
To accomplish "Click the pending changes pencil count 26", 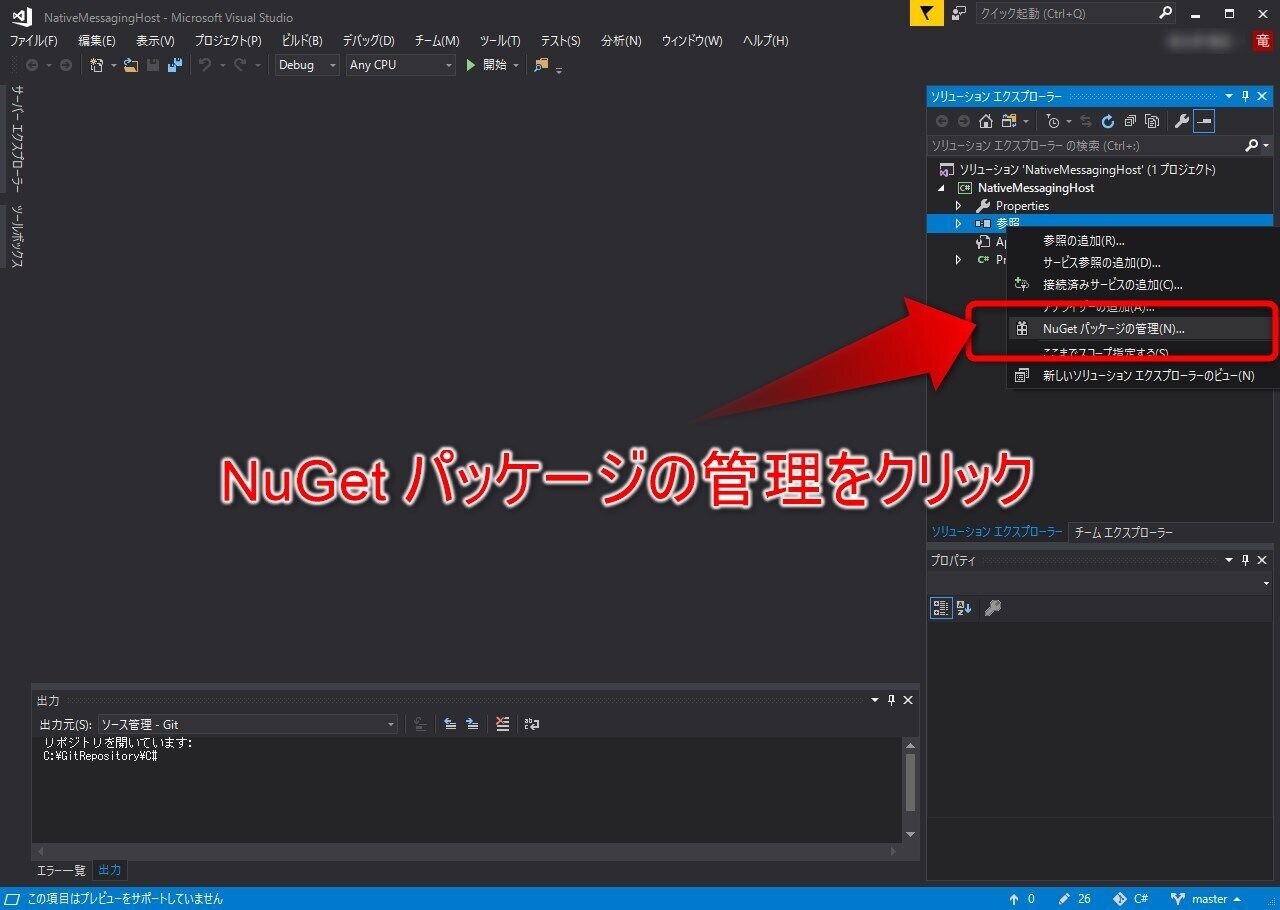I will coord(1074,899).
